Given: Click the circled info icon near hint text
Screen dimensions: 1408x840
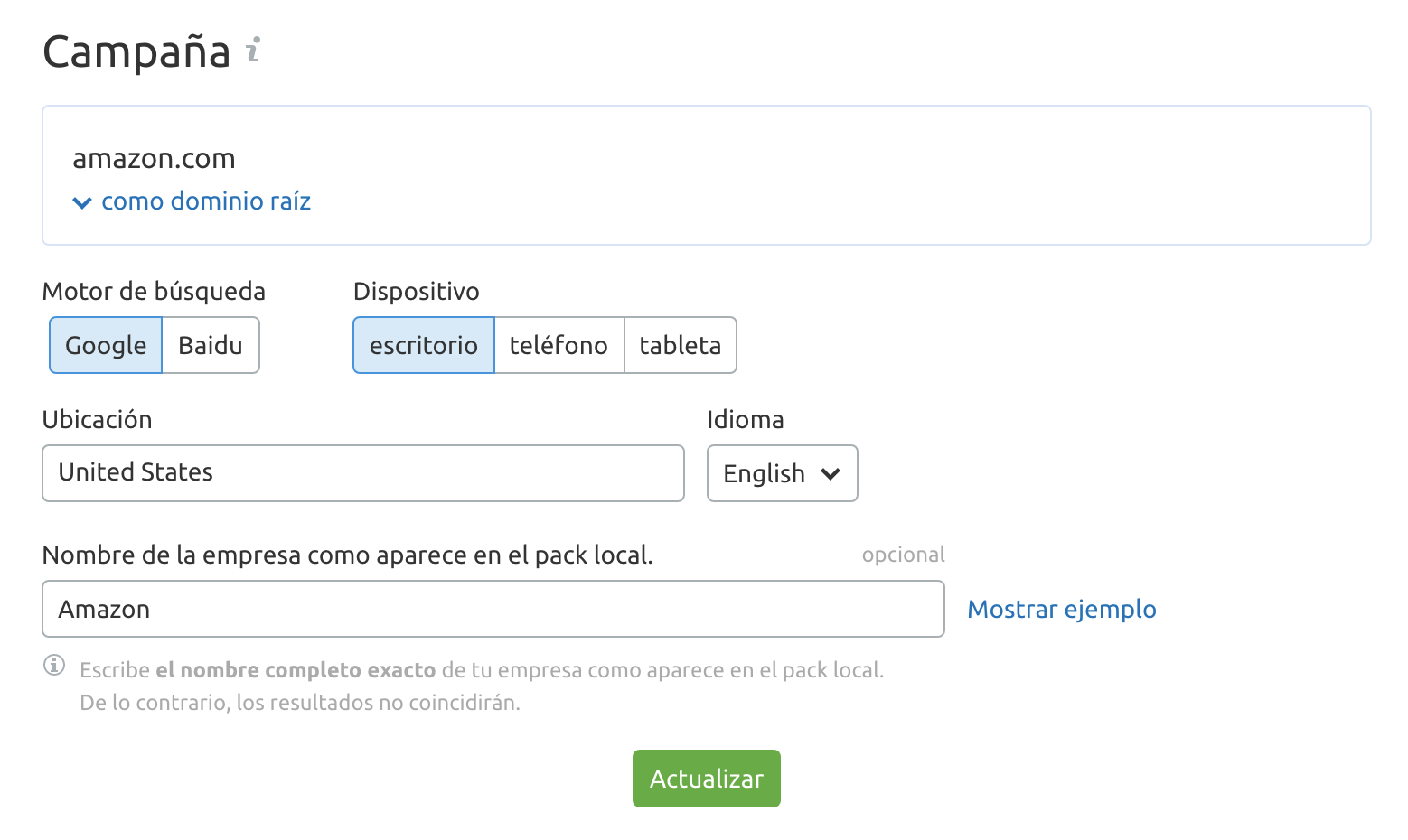Looking at the screenshot, I should tap(54, 666).
